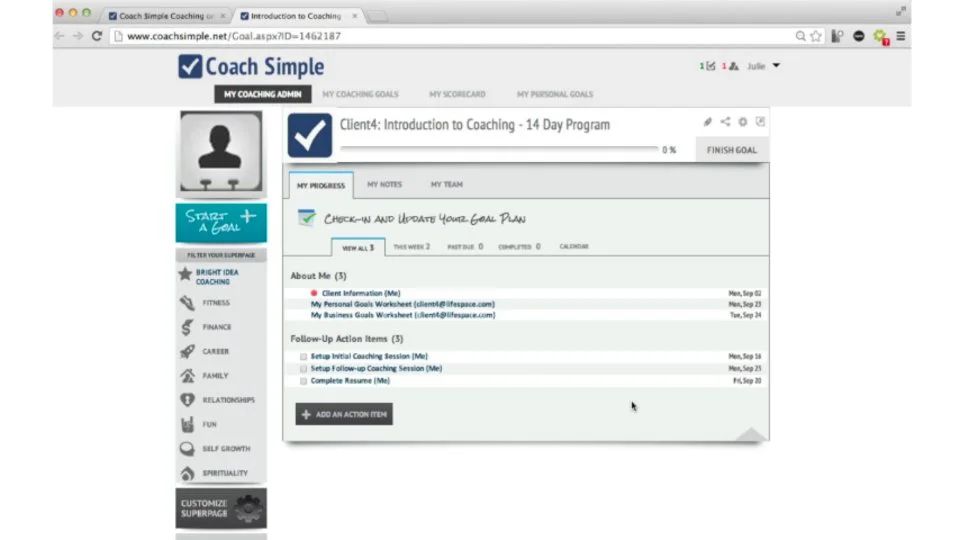The height and width of the screenshot is (540, 960).
Task: Filter superpage by Fun icon
Action: [x=187, y=424]
